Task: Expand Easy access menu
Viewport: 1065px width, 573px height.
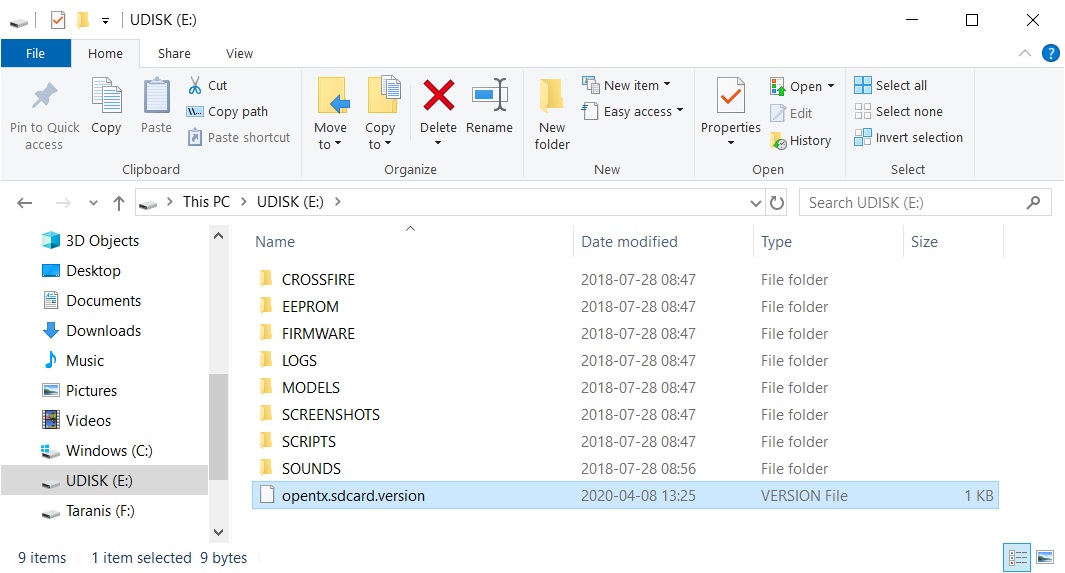Action: click(x=680, y=111)
